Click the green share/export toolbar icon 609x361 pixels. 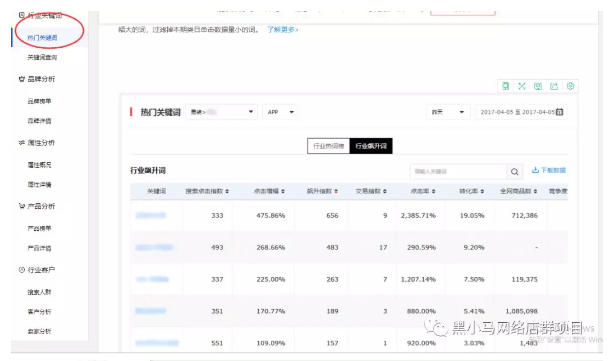(554, 86)
